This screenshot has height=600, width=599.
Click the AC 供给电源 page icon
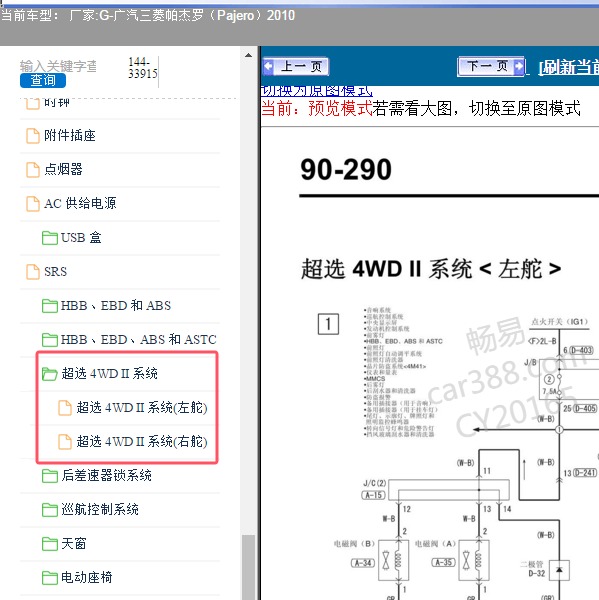(33, 204)
